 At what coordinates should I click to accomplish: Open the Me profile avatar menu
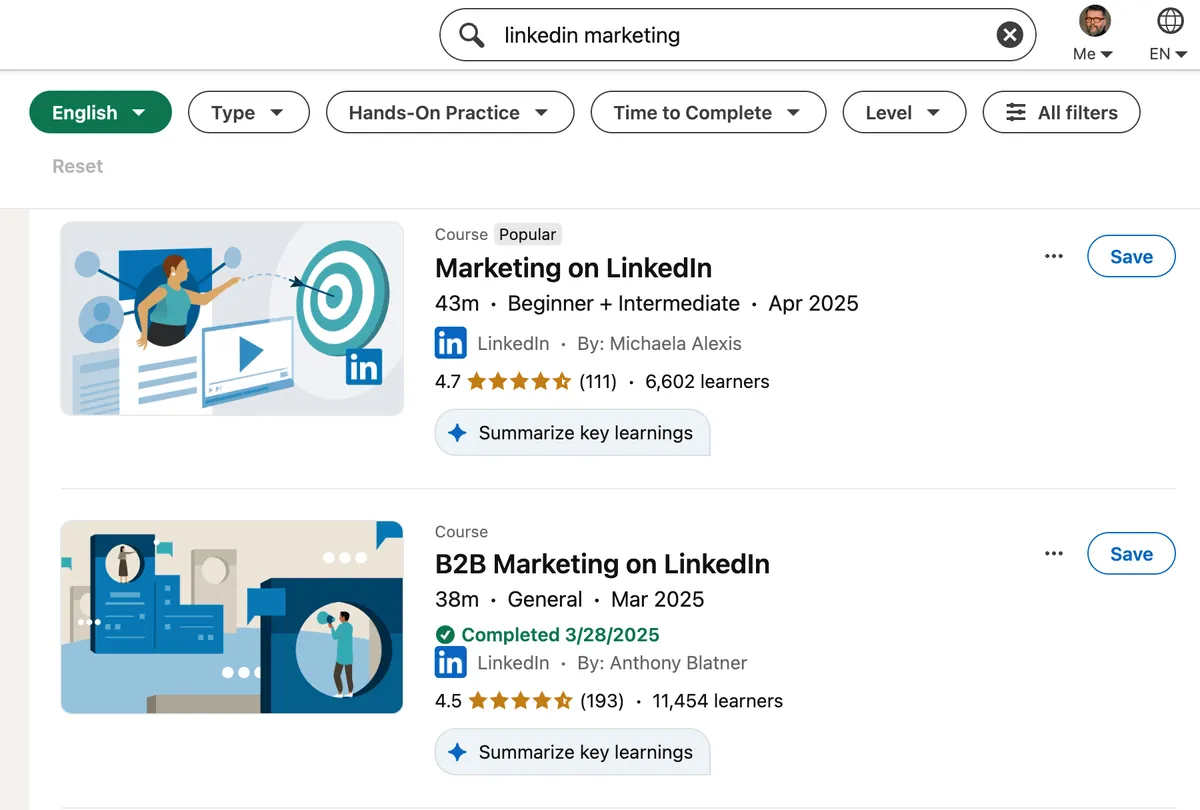1094,33
